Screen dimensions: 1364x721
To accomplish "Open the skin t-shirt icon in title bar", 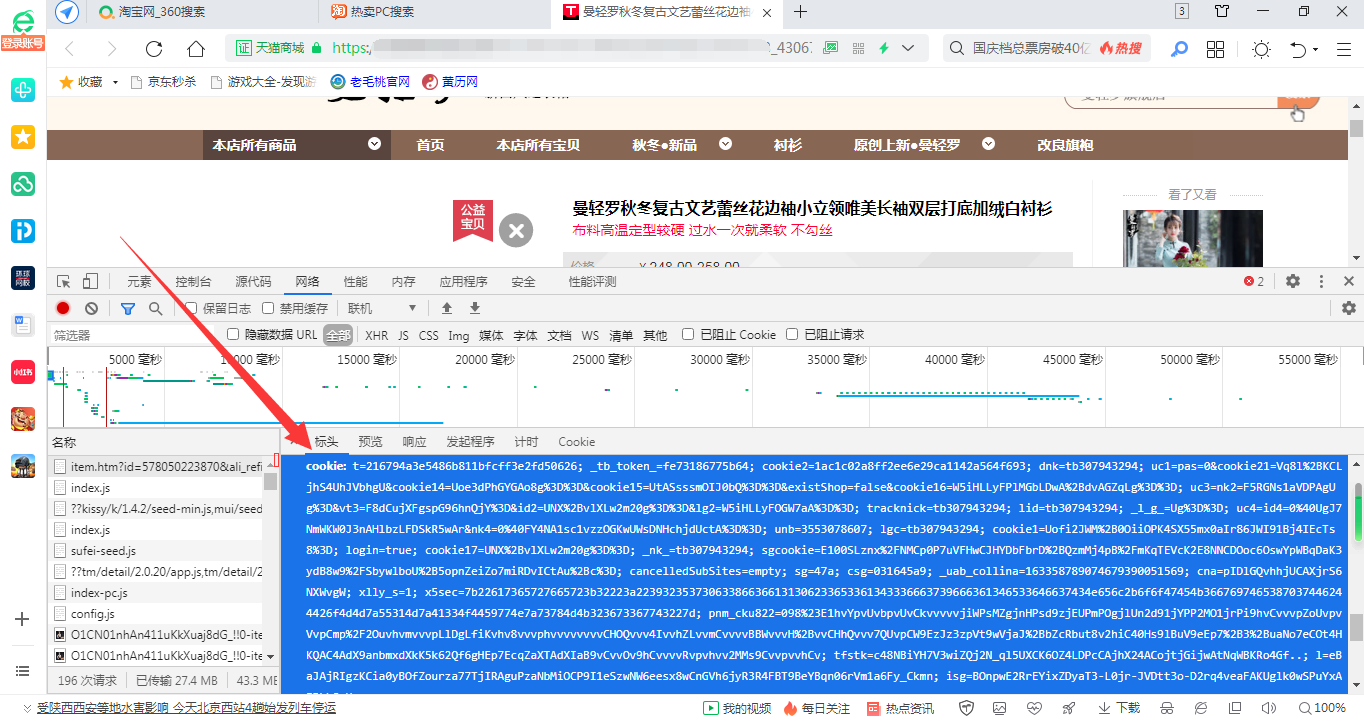I will [x=1222, y=11].
